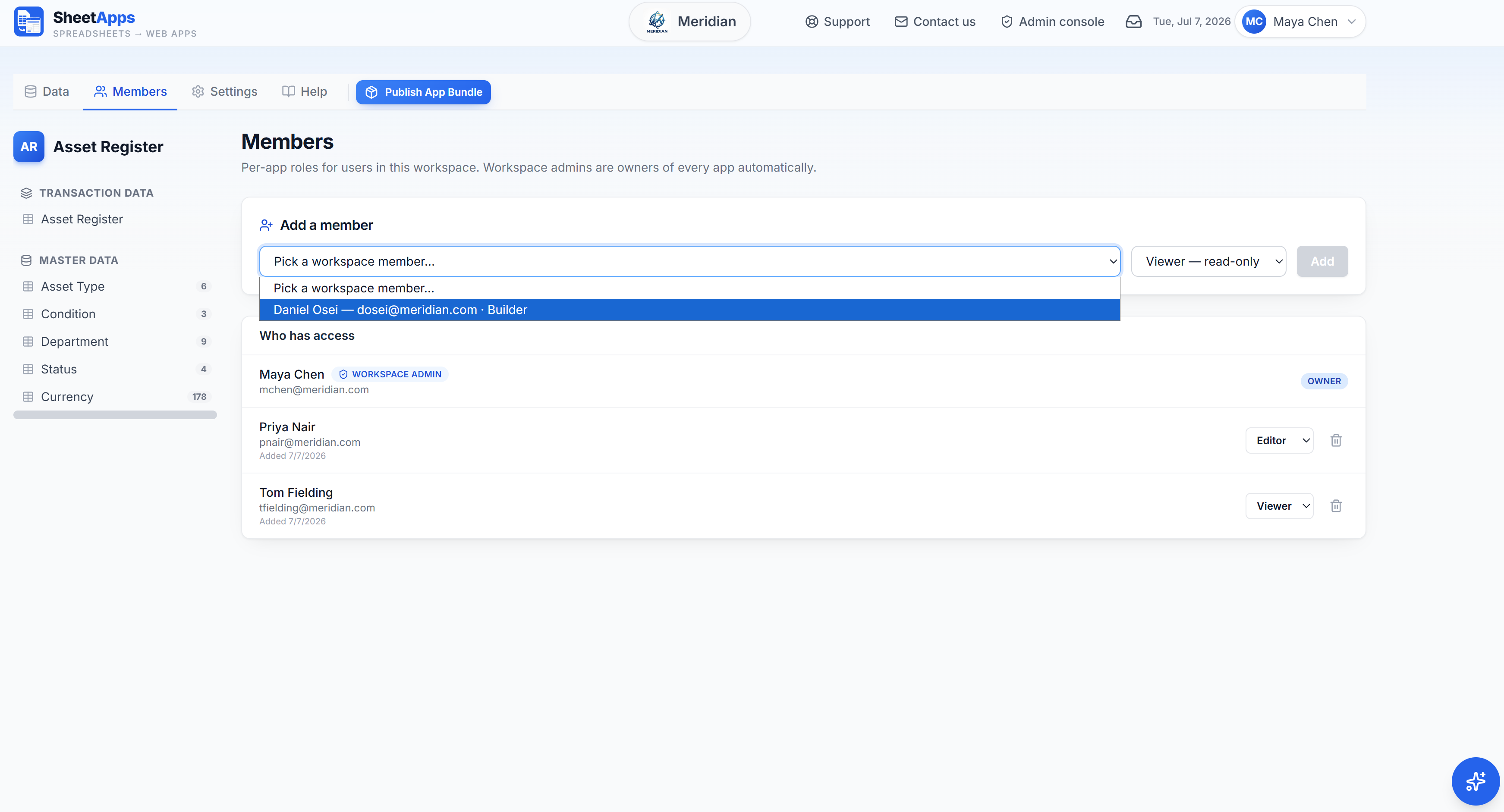Click the Settings gear icon

pos(198,92)
